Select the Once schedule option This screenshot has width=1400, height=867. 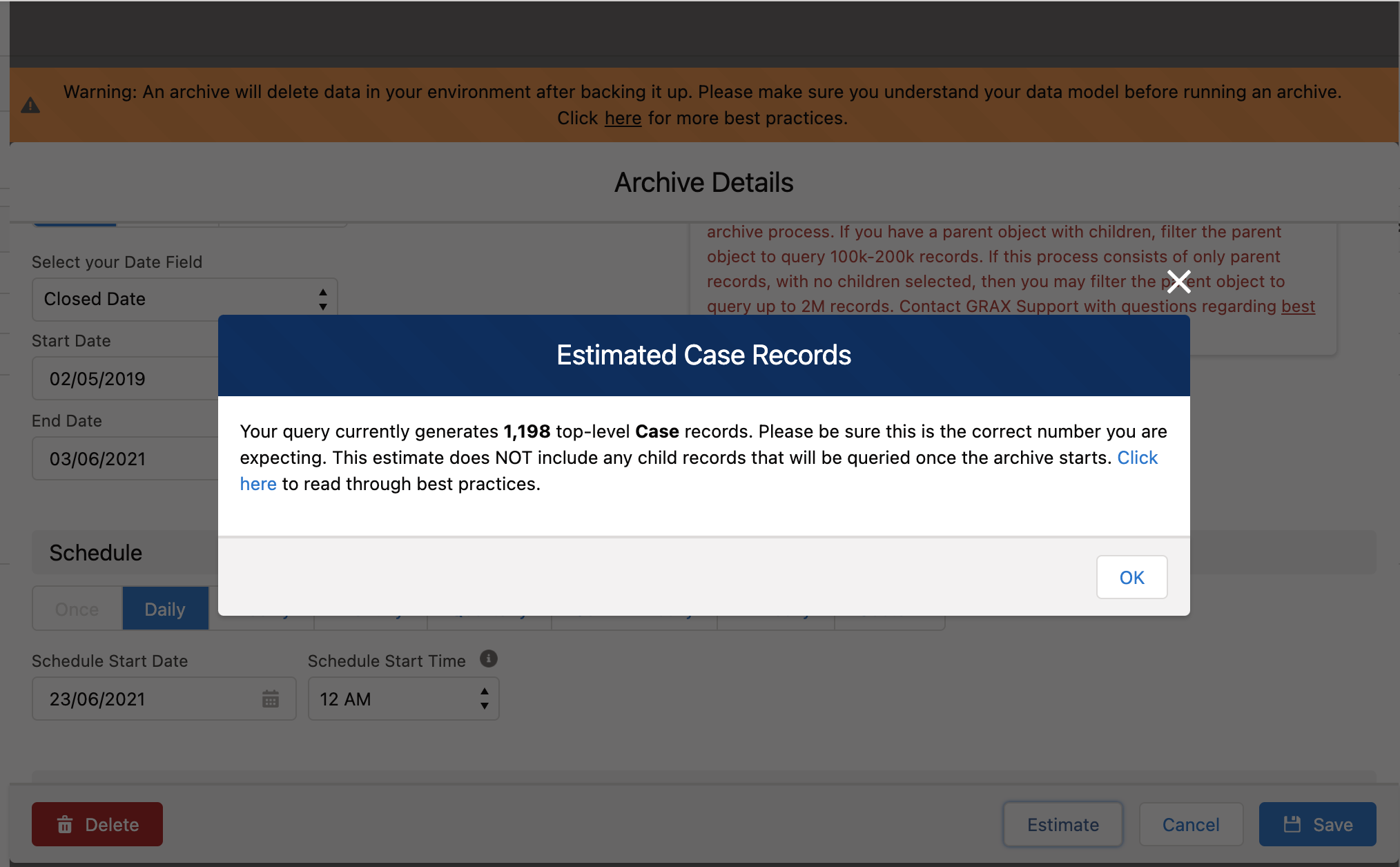click(x=77, y=609)
